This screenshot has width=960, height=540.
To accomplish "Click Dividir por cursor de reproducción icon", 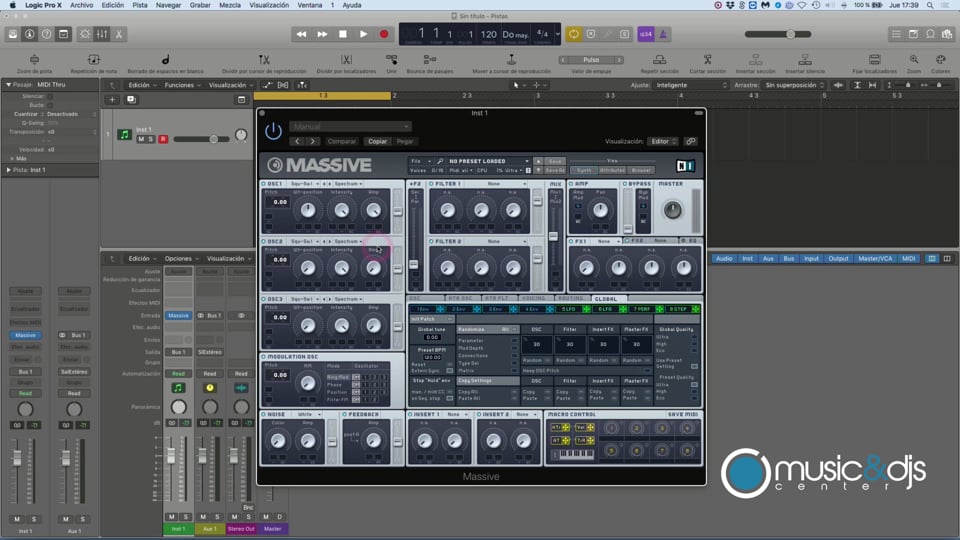I will click(264, 59).
